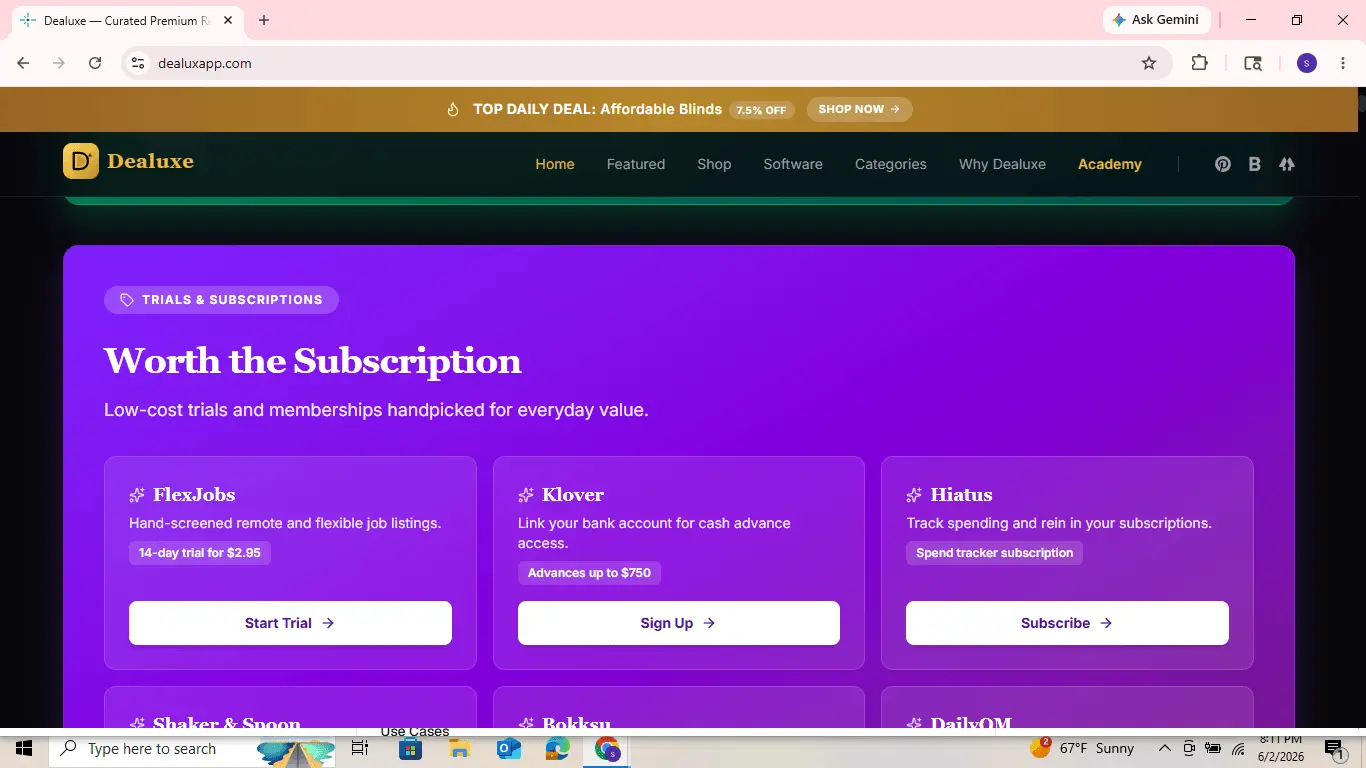Bookmark this page with star icon
Viewport: 1366px width, 768px height.
[1149, 63]
